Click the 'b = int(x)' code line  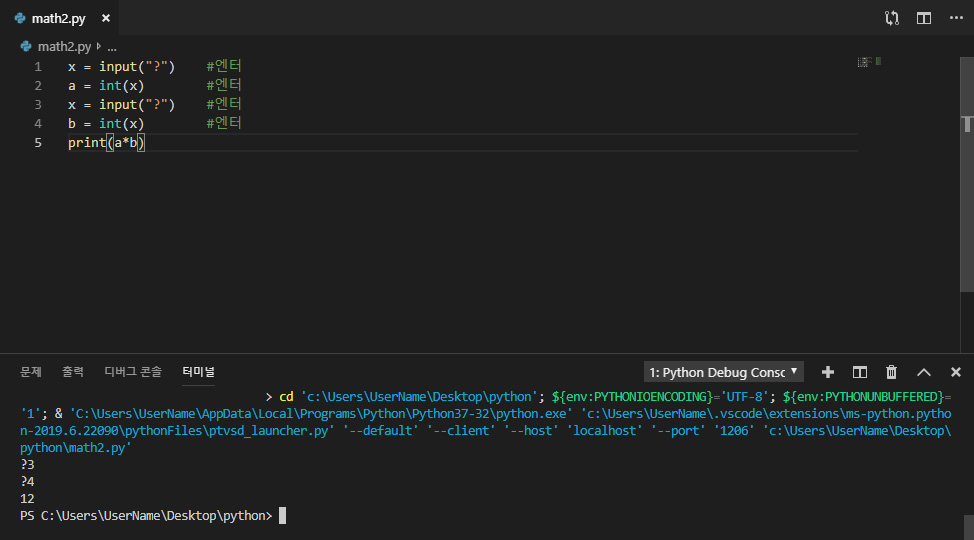(106, 124)
